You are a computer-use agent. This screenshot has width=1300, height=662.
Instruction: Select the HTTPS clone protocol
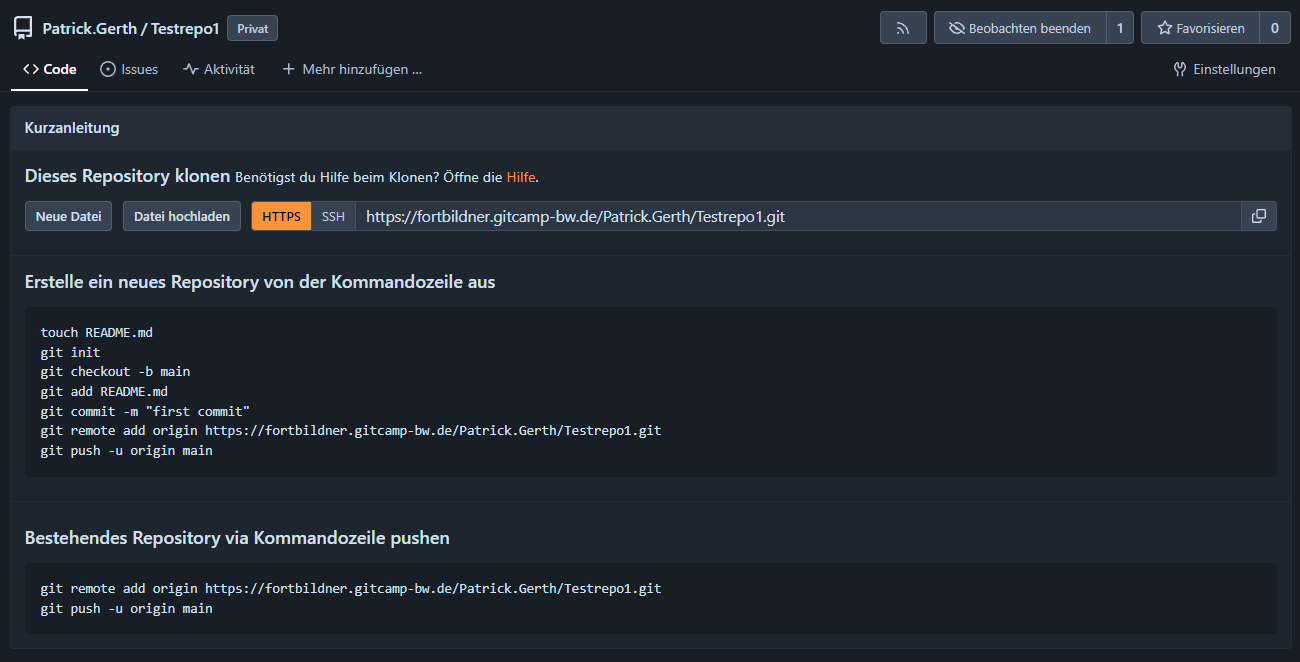point(281,216)
